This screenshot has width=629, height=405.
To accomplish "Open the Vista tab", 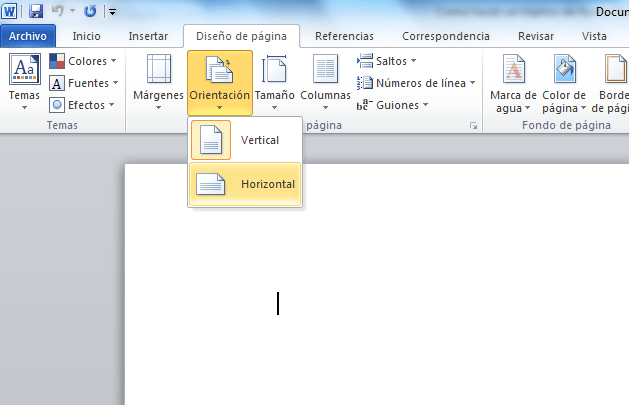I will tap(594, 36).
